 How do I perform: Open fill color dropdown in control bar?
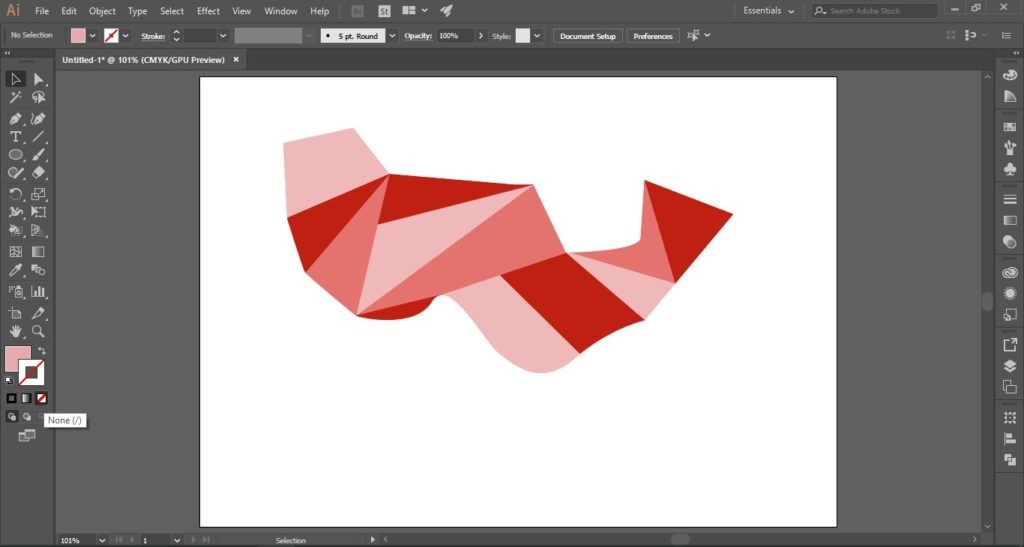(92, 36)
